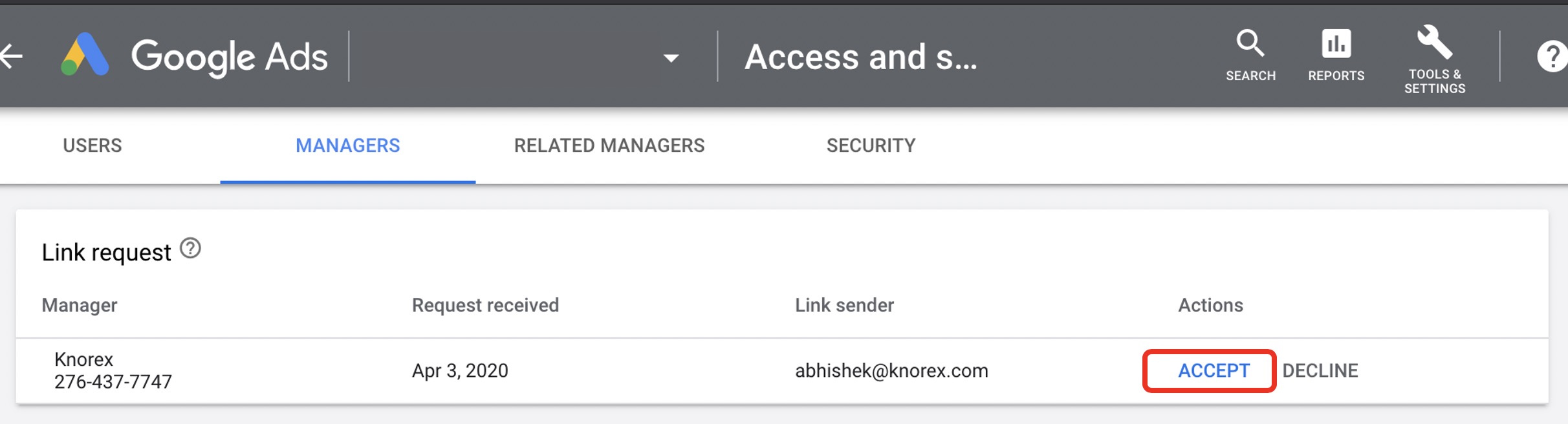Image resolution: width=1568 pixels, height=424 pixels.
Task: Select the Managers tab
Action: [x=348, y=145]
